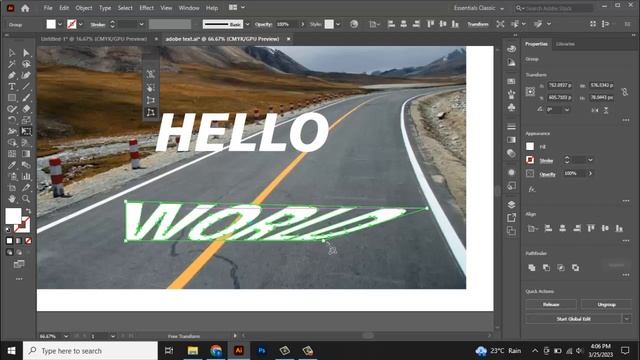Select the Mesh tool
The height and width of the screenshot is (360, 640).
pos(12,154)
